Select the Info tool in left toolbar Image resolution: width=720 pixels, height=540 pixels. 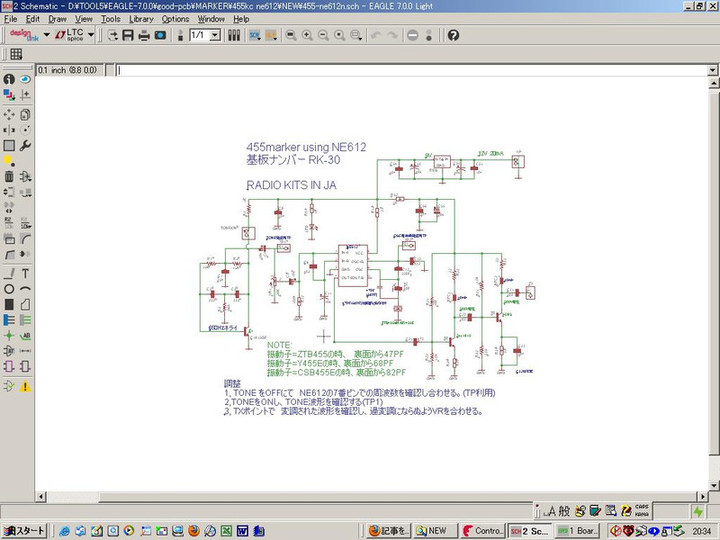coord(9,79)
